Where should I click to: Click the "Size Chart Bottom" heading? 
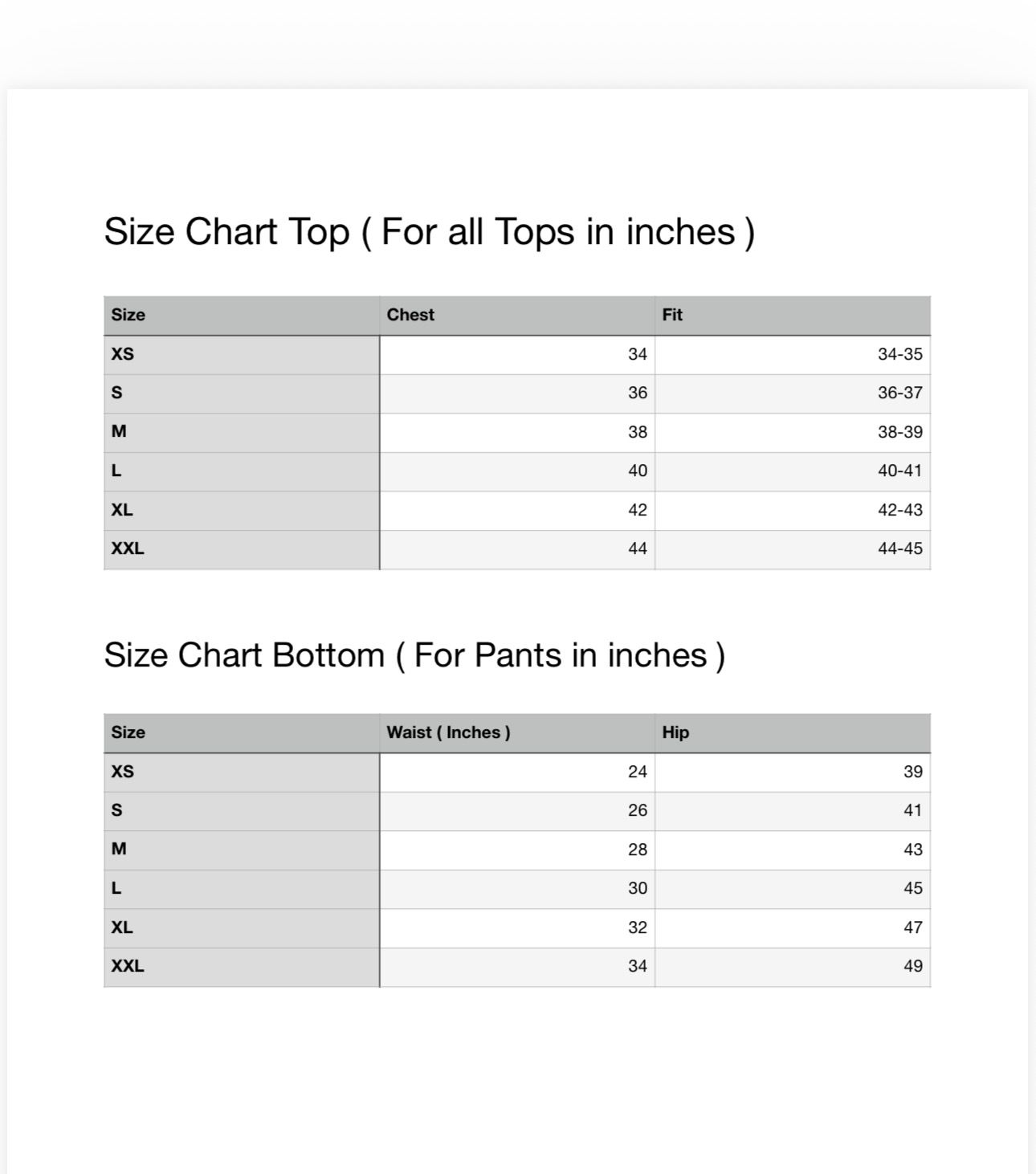[414, 655]
